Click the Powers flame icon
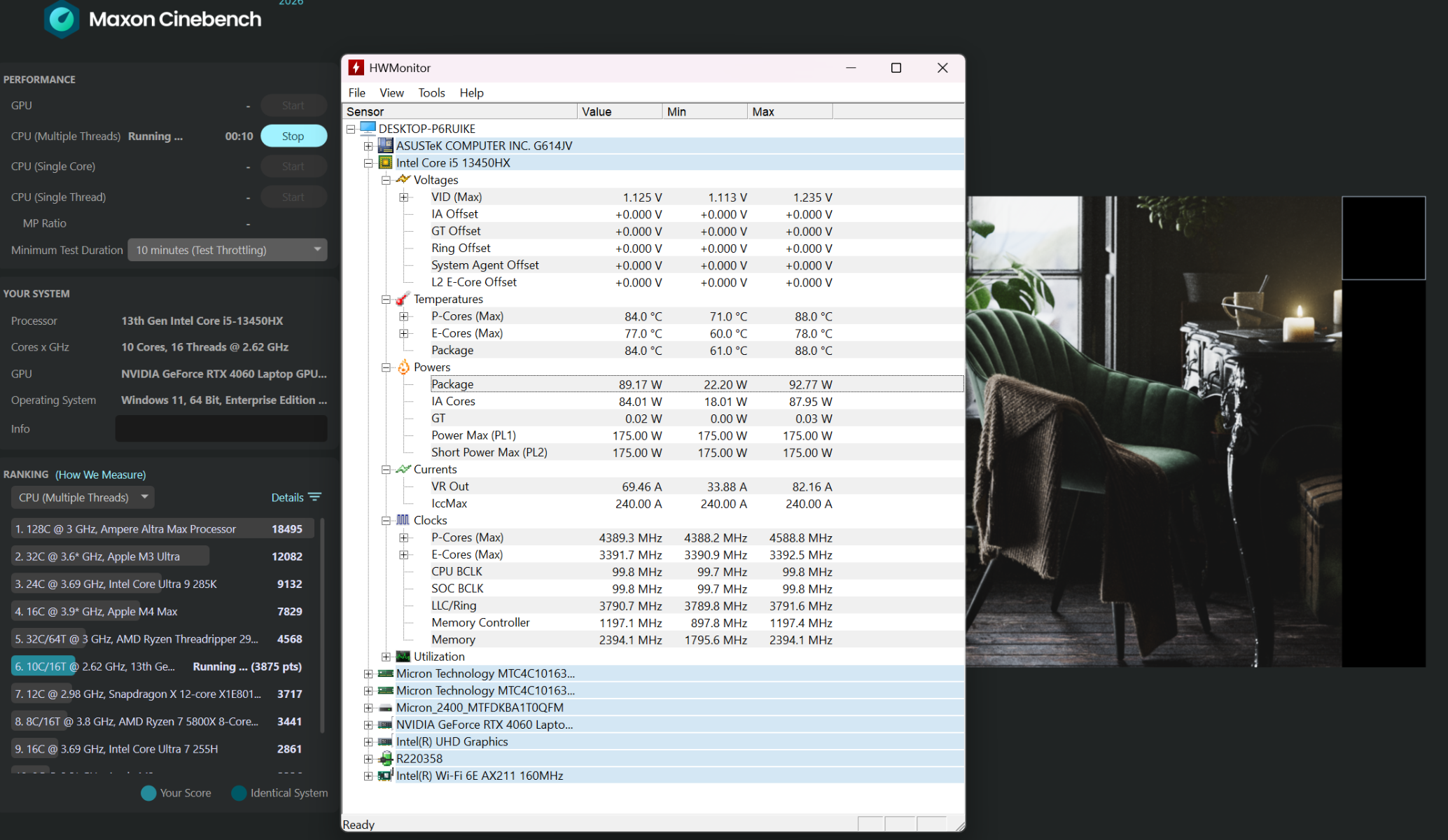 [x=403, y=367]
